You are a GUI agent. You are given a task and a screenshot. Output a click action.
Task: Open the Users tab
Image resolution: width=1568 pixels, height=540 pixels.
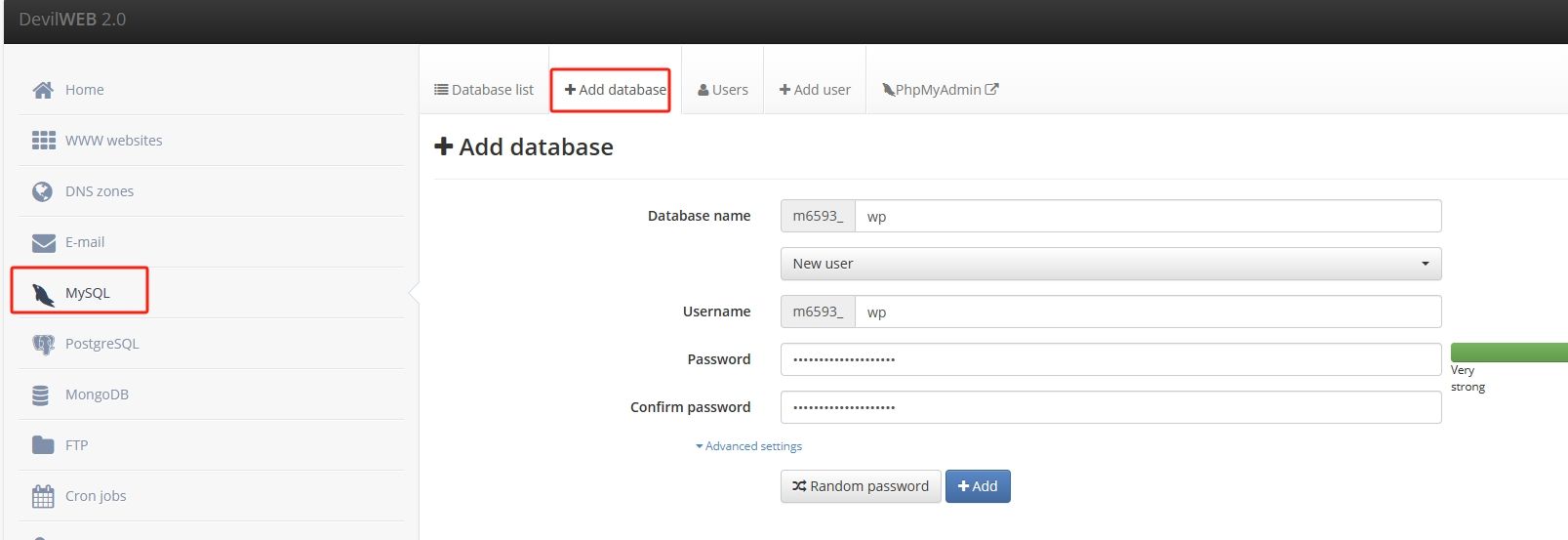(x=723, y=90)
